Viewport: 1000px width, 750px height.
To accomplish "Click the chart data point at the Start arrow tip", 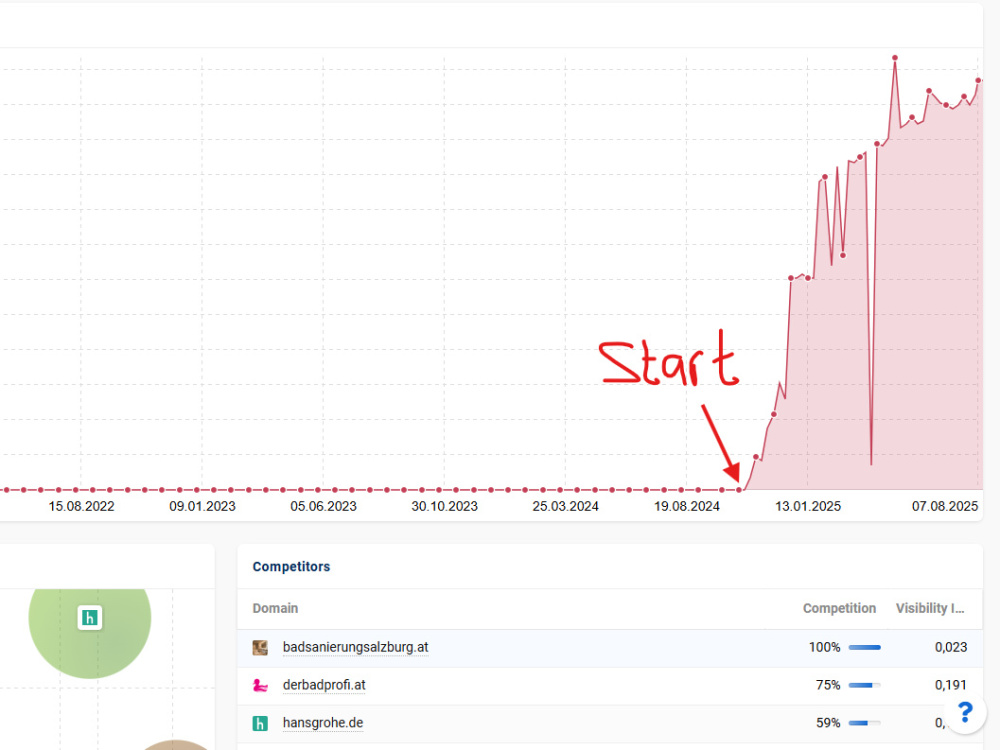I will click(739, 490).
